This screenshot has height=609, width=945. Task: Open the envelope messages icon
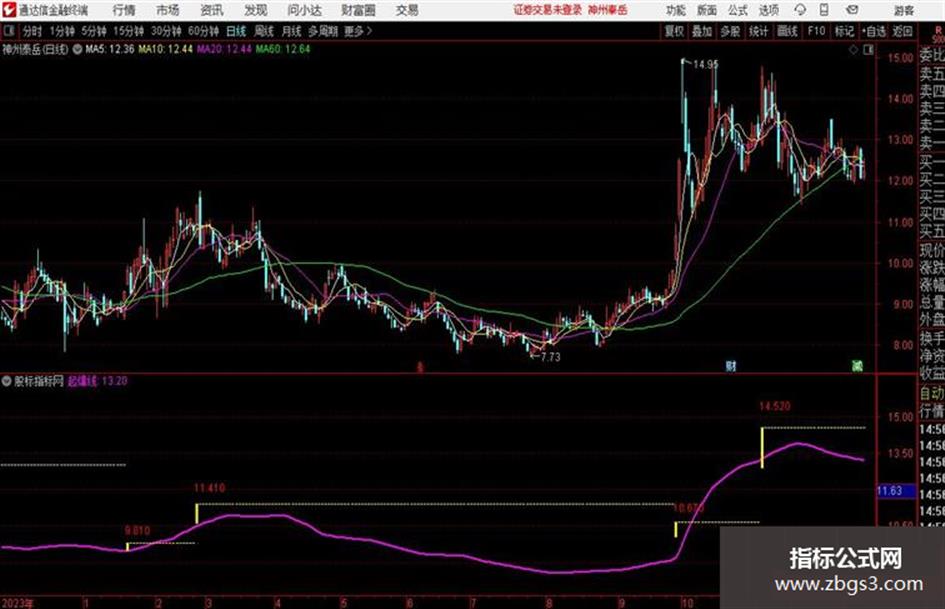(x=852, y=10)
